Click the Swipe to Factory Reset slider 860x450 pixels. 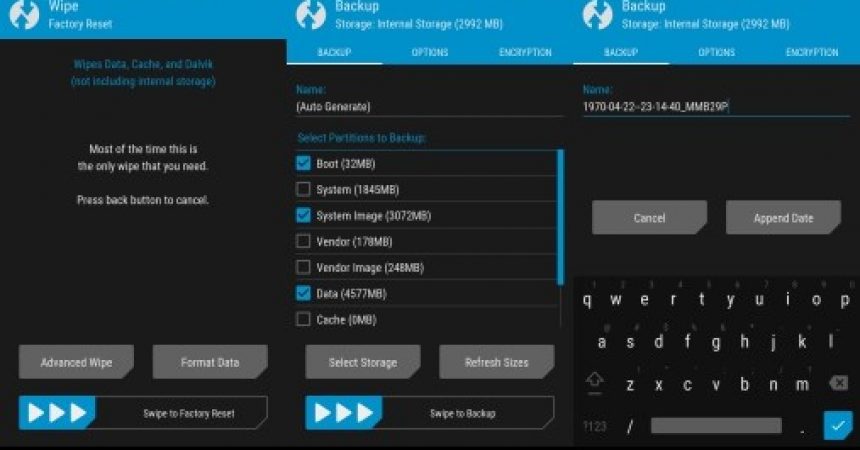coord(143,413)
